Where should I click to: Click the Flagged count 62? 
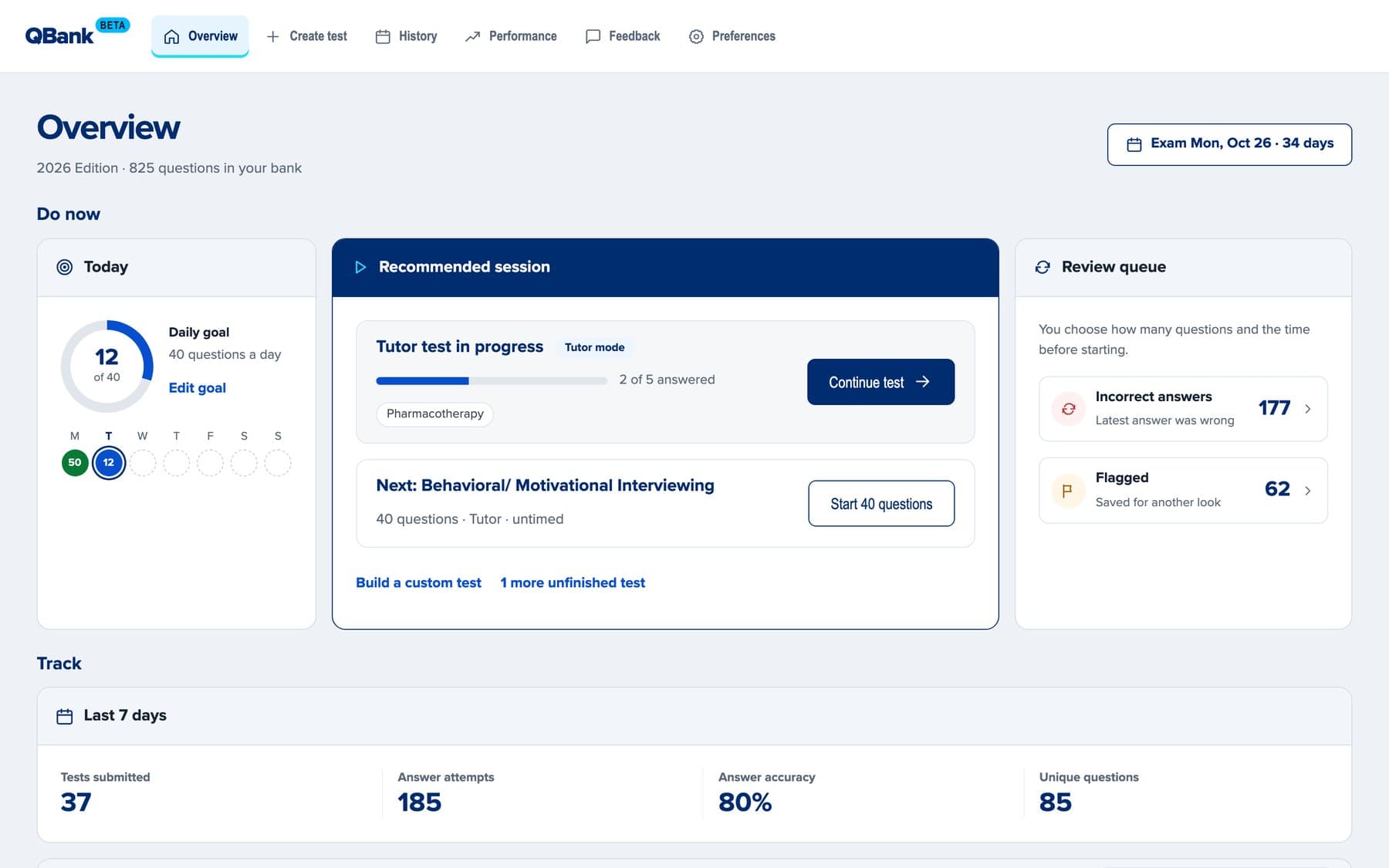(1277, 489)
